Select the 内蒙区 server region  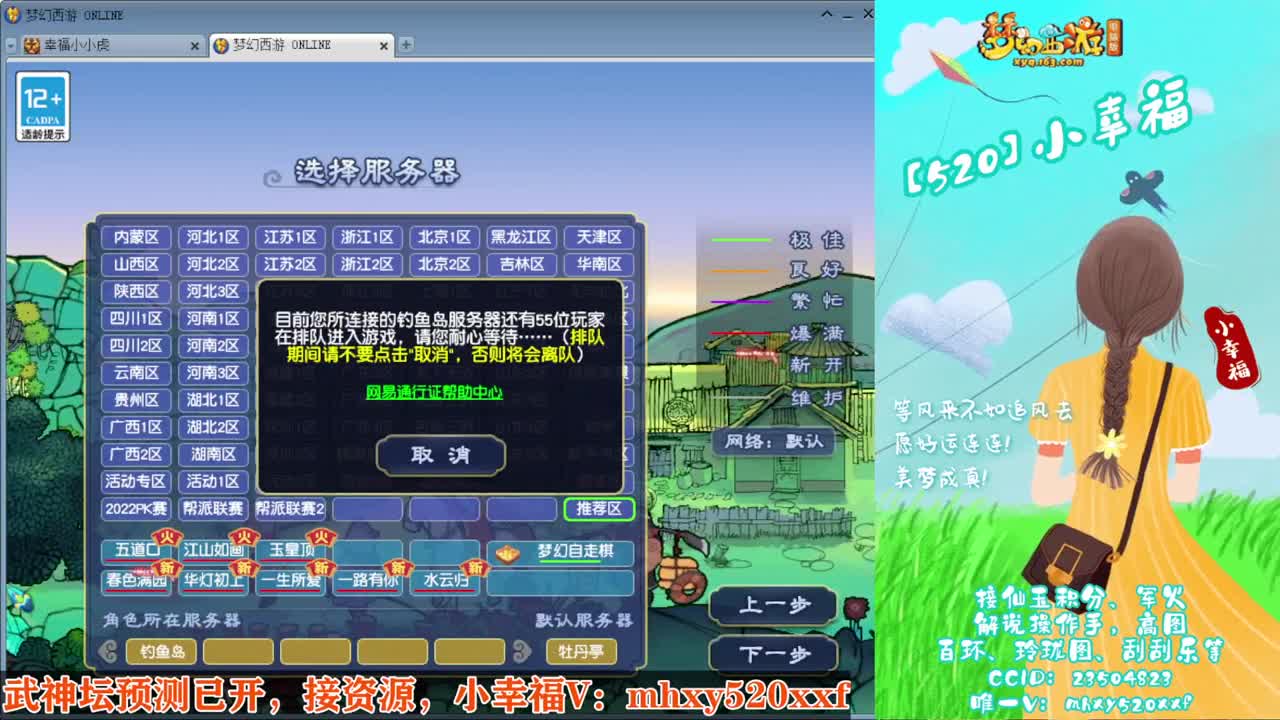click(136, 237)
